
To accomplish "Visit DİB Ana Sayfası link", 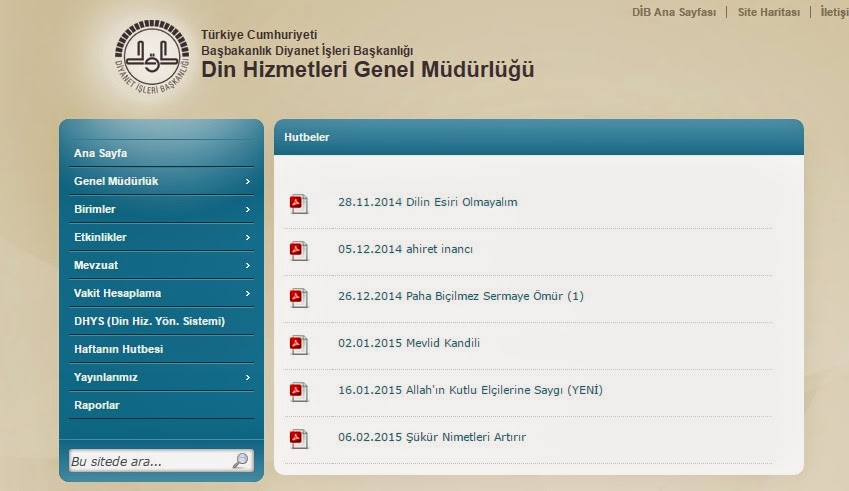I will click(x=674, y=12).
